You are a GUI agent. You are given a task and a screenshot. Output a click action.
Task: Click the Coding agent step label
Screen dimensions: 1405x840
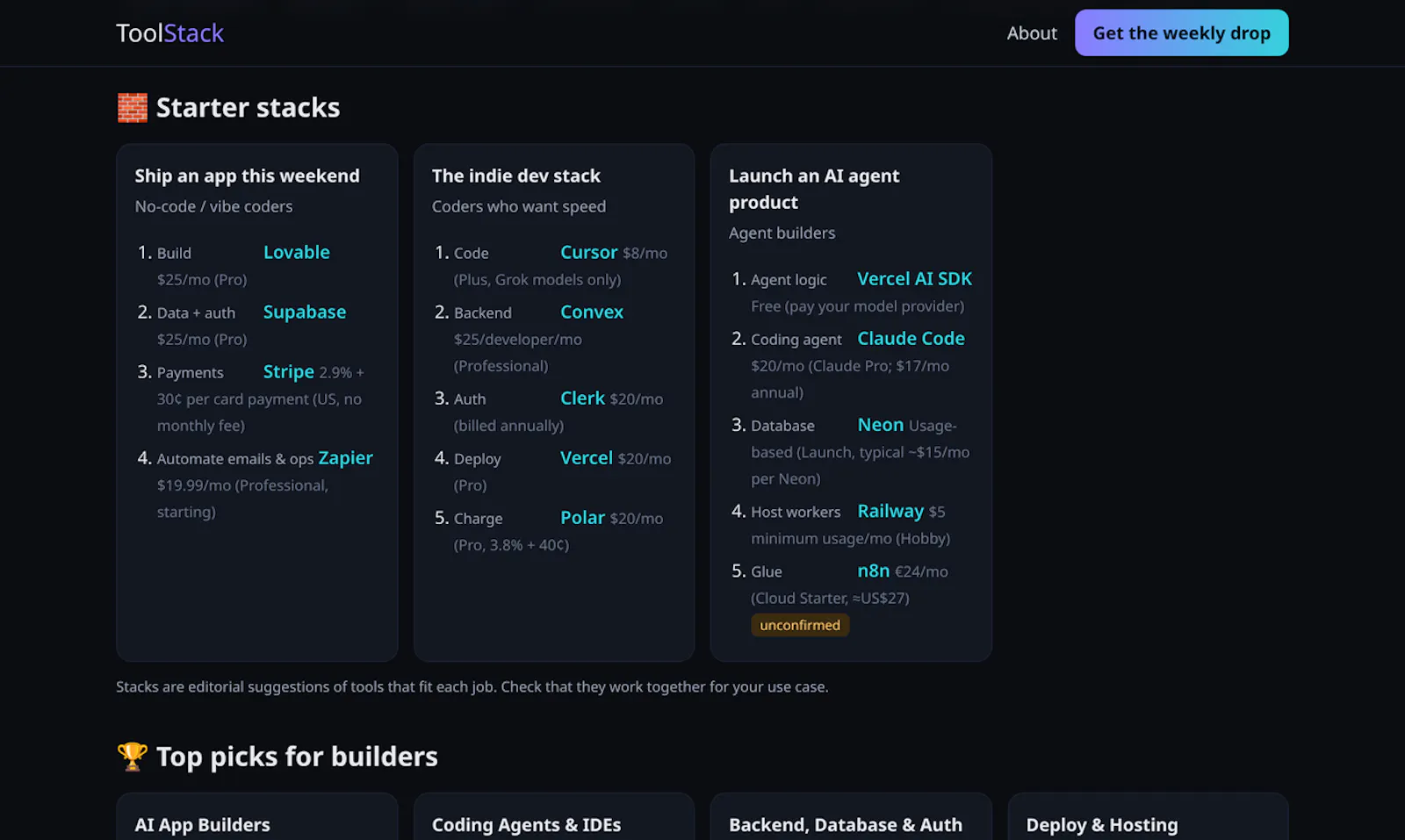point(796,340)
